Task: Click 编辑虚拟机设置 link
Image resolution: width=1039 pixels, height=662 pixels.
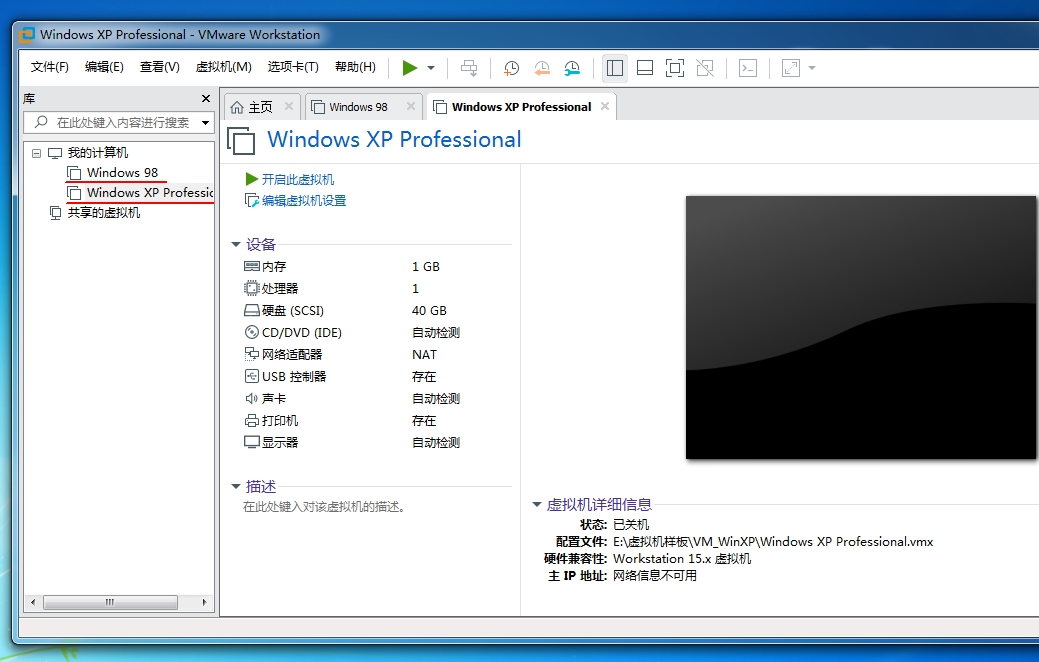Action: (x=303, y=201)
